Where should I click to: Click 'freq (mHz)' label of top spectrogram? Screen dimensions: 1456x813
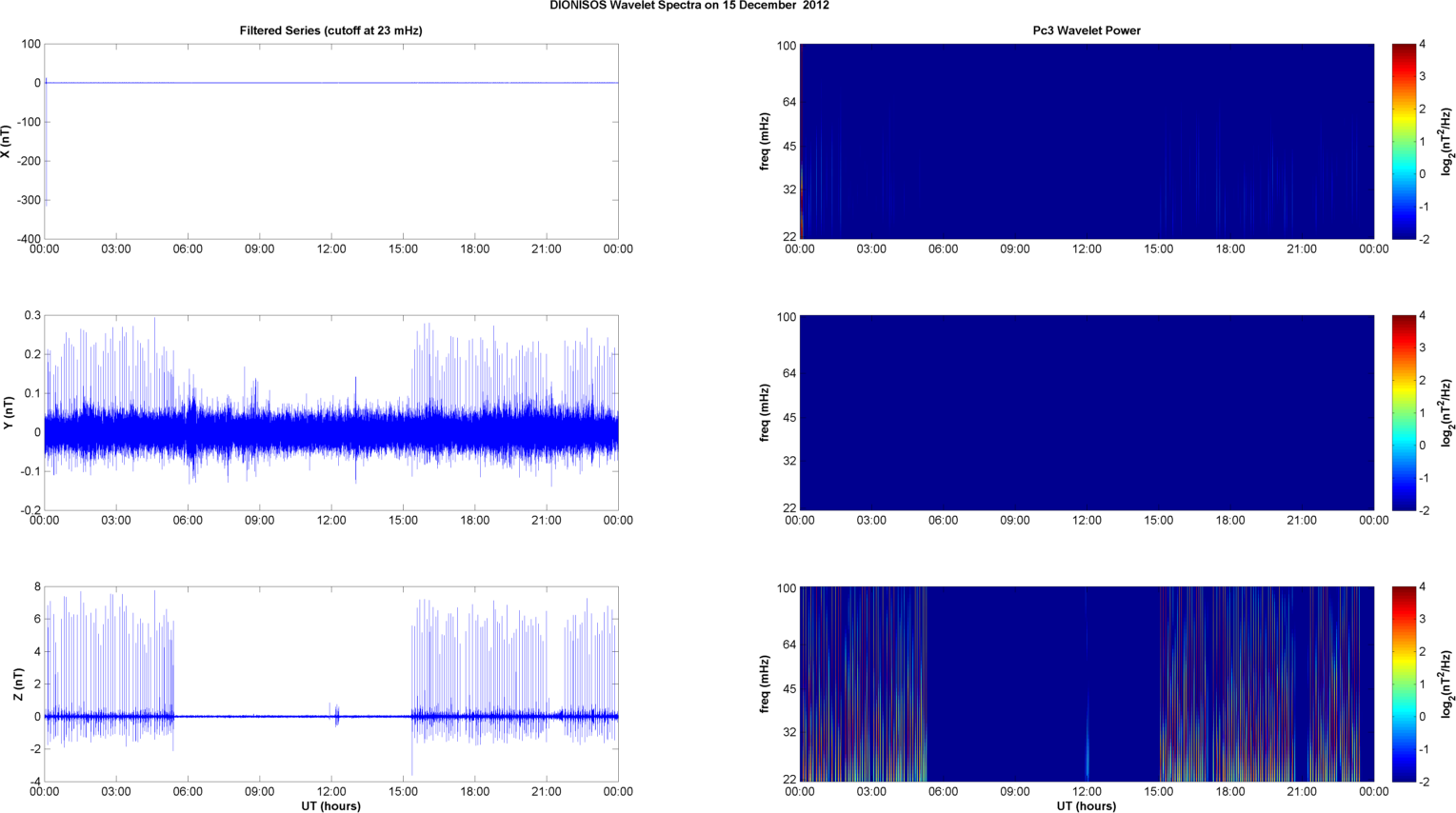pos(765,142)
